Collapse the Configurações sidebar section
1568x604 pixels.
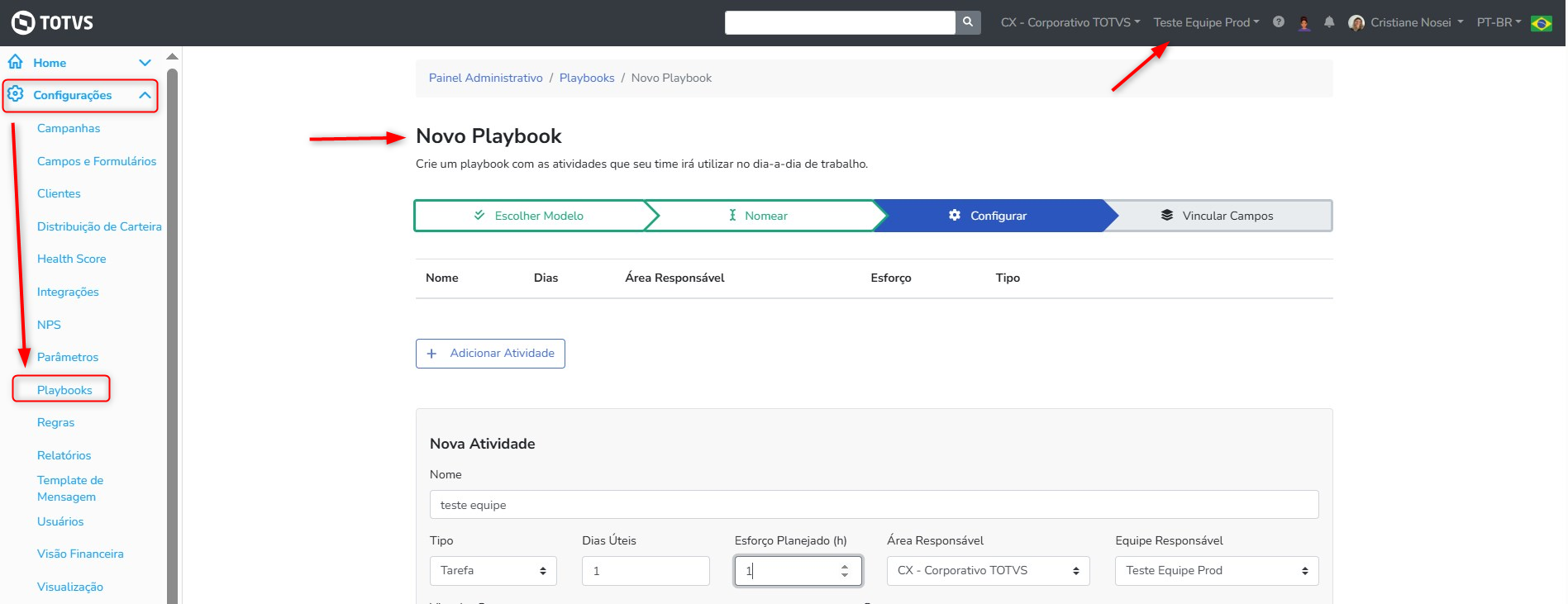click(145, 95)
